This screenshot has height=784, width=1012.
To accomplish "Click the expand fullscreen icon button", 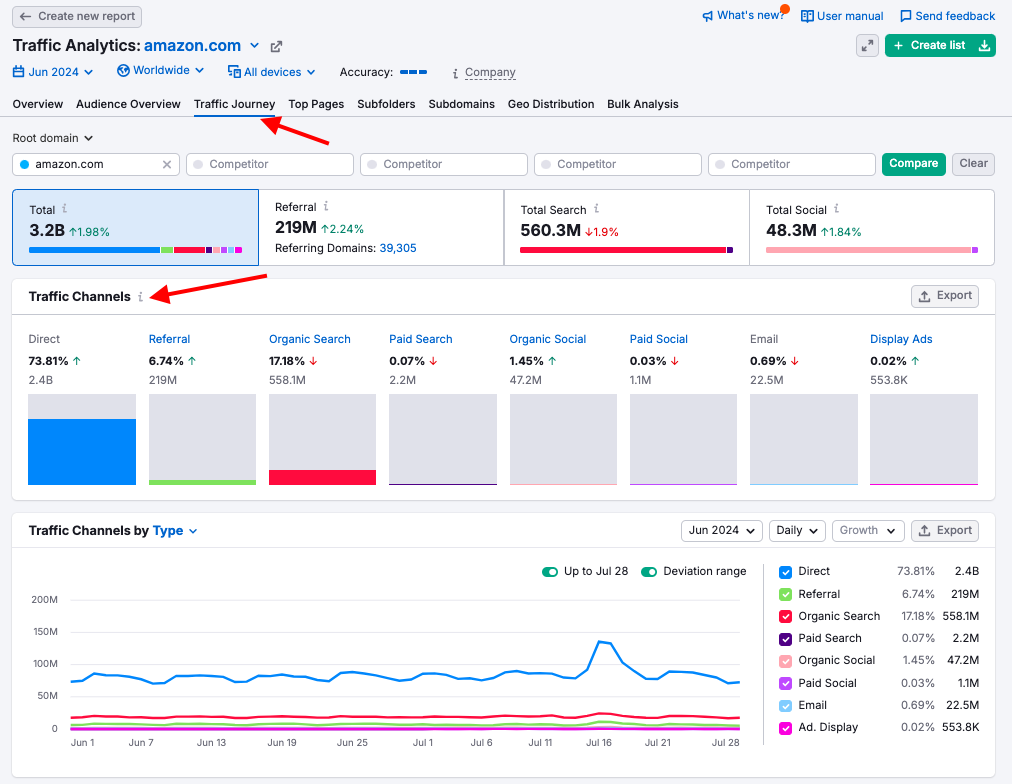I will 867,45.
